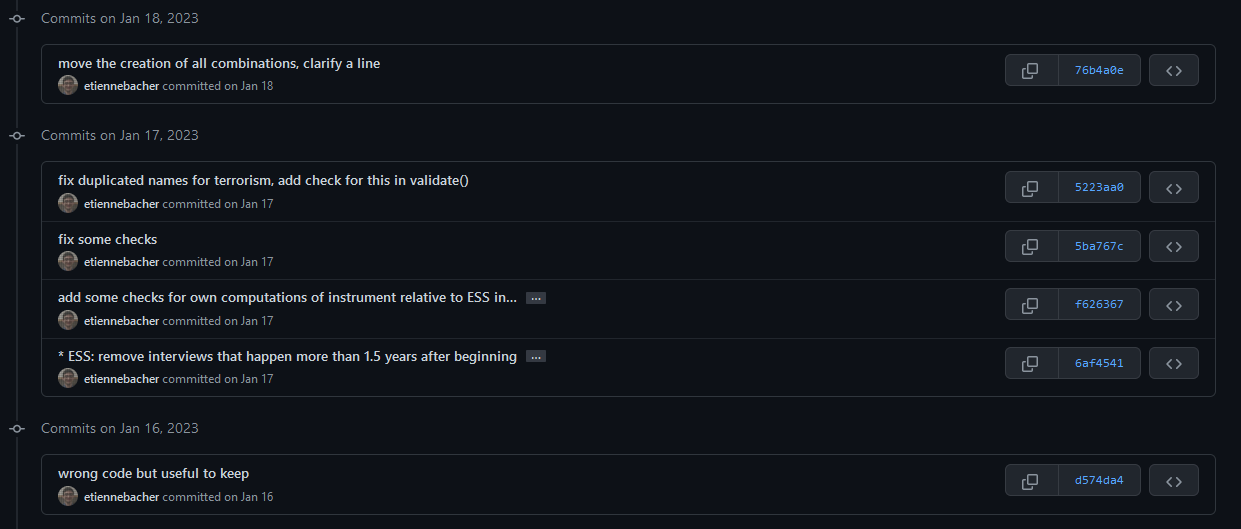Screen dimensions: 1241x529
Task: Click etiennebacher username on Jan 16 commit
Action: click(x=121, y=497)
